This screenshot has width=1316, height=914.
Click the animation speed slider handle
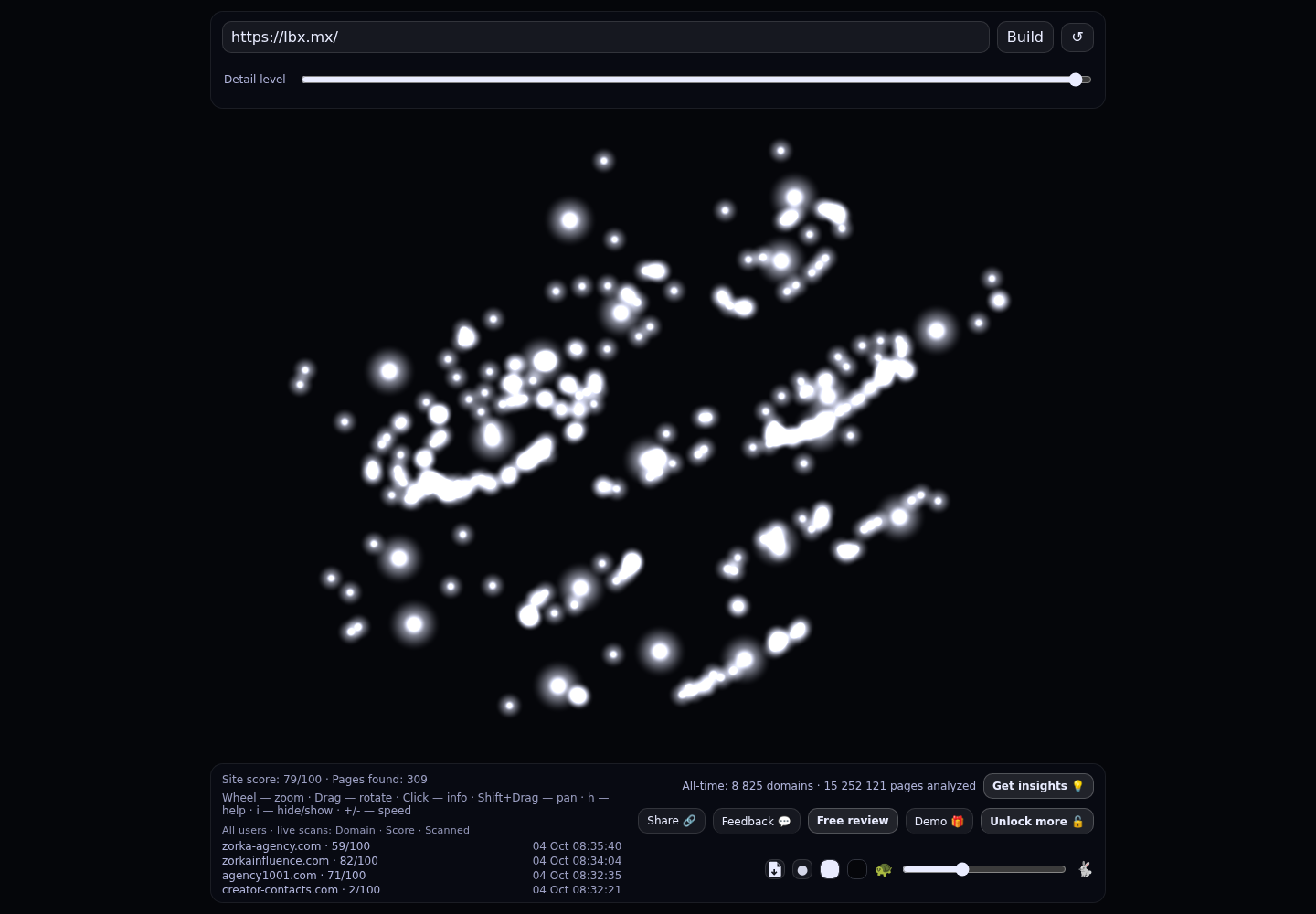962,869
